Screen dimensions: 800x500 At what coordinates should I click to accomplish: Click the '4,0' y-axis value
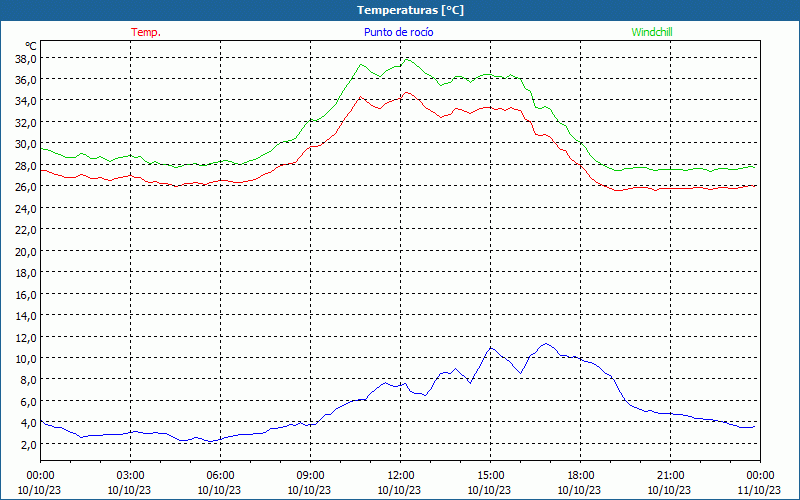click(28, 423)
